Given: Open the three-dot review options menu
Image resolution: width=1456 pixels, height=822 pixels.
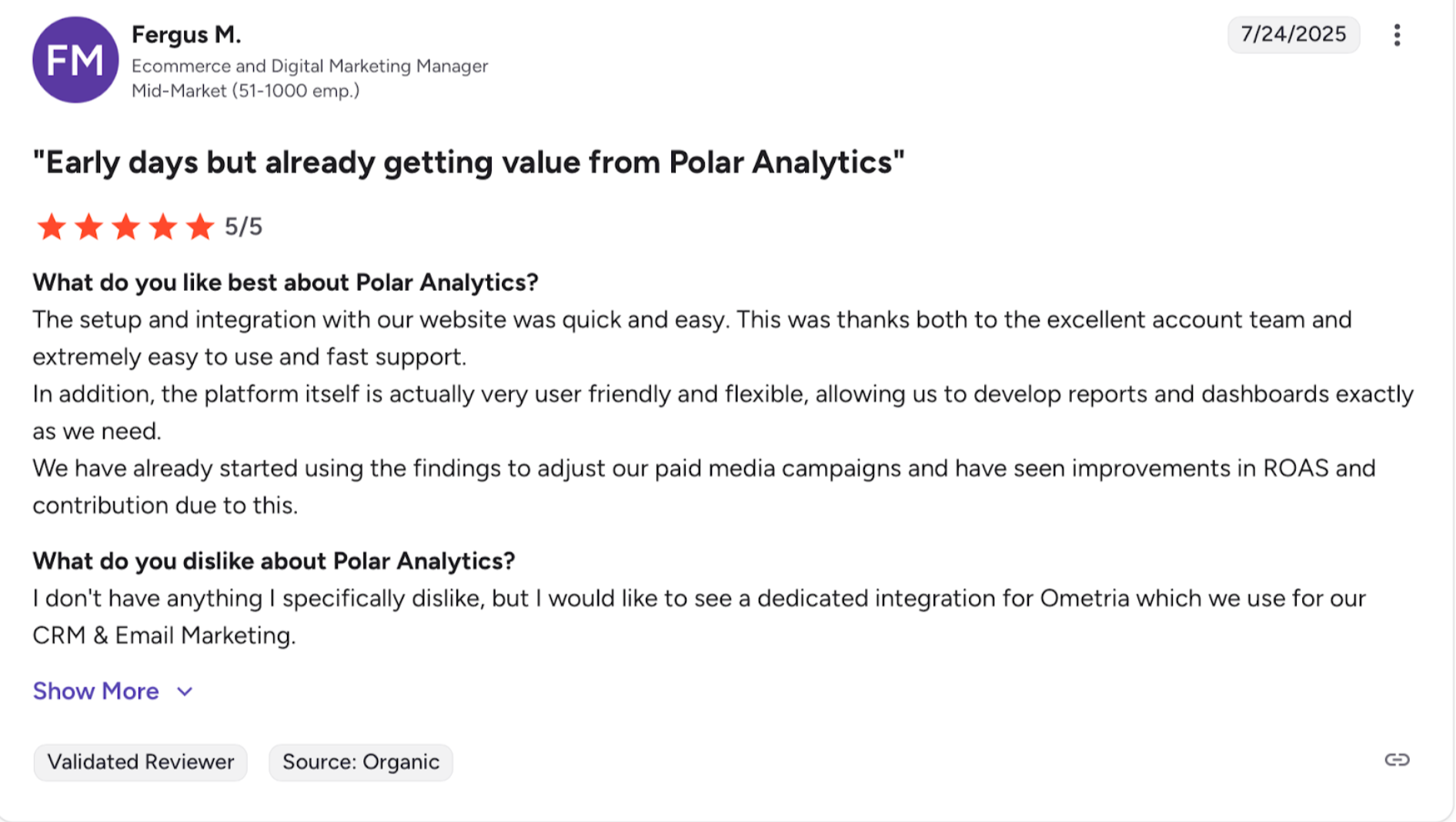Looking at the screenshot, I should (1397, 35).
